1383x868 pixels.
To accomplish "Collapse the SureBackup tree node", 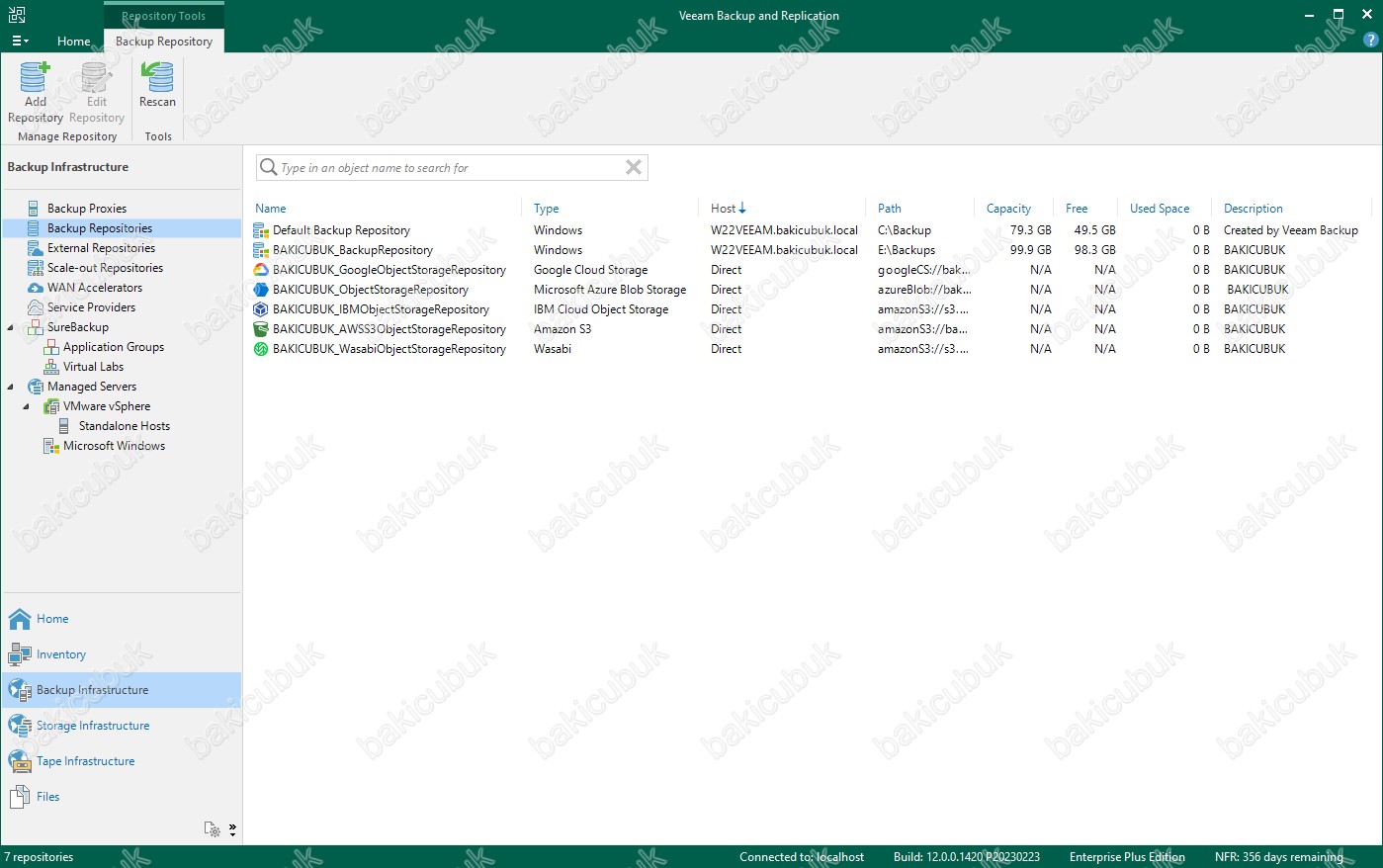I will pos(11,327).
